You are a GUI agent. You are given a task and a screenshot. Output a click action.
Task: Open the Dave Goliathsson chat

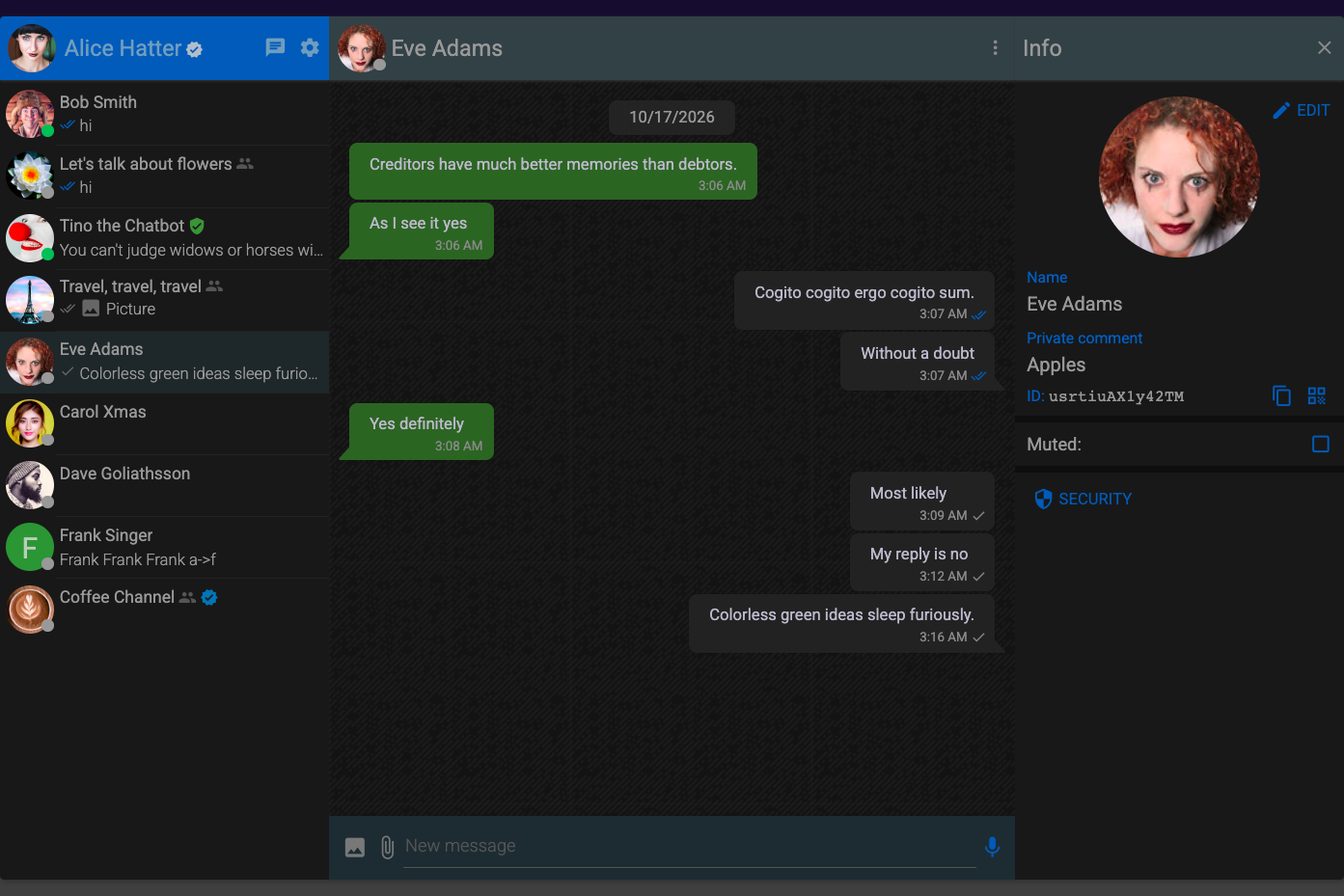pos(165,485)
